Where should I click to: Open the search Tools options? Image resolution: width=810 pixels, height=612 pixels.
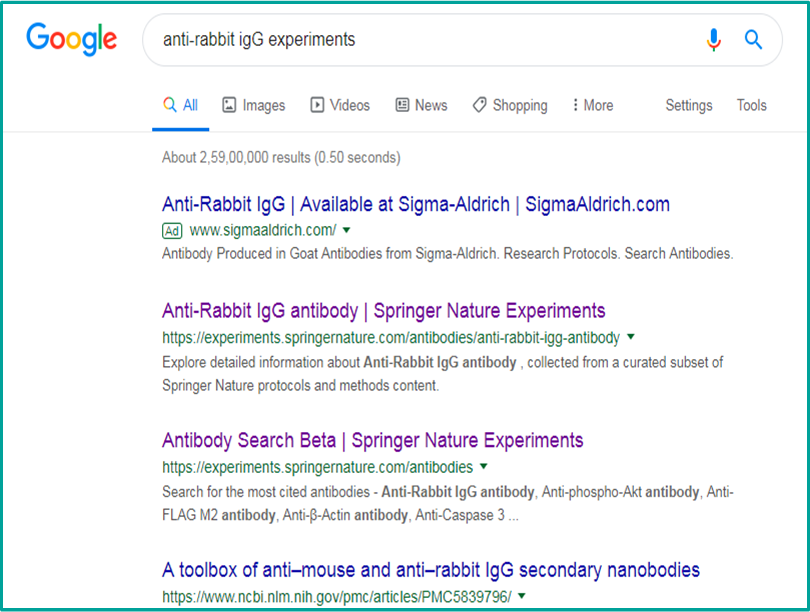[x=751, y=105]
